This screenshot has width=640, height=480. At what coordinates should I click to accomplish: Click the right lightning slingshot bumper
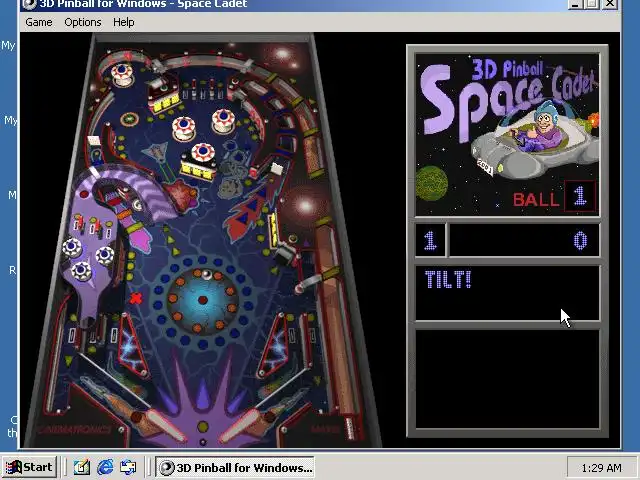pos(273,346)
